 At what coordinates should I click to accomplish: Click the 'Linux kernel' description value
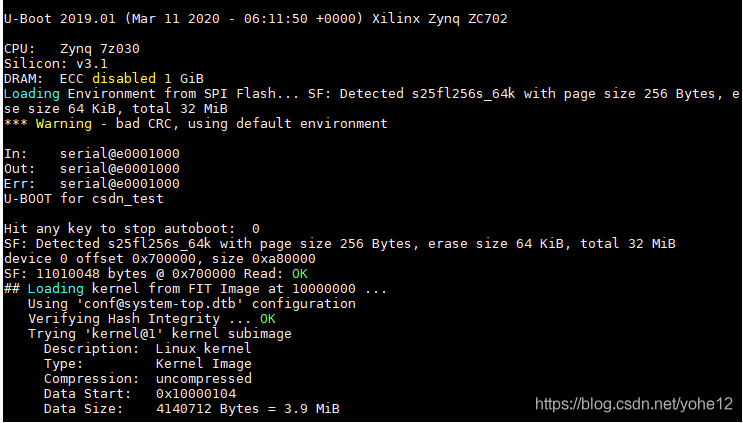pos(203,349)
